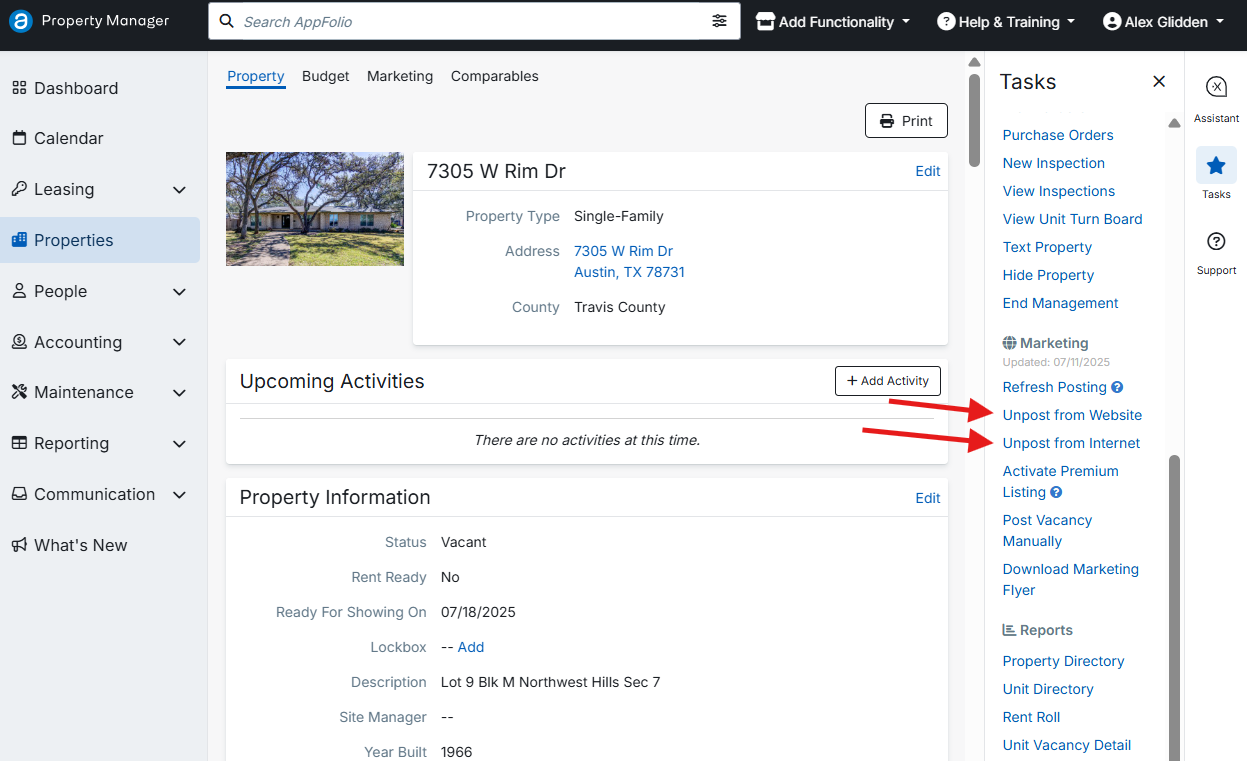Click the Refresh Posting help icon
1247x761 pixels.
(1117, 387)
